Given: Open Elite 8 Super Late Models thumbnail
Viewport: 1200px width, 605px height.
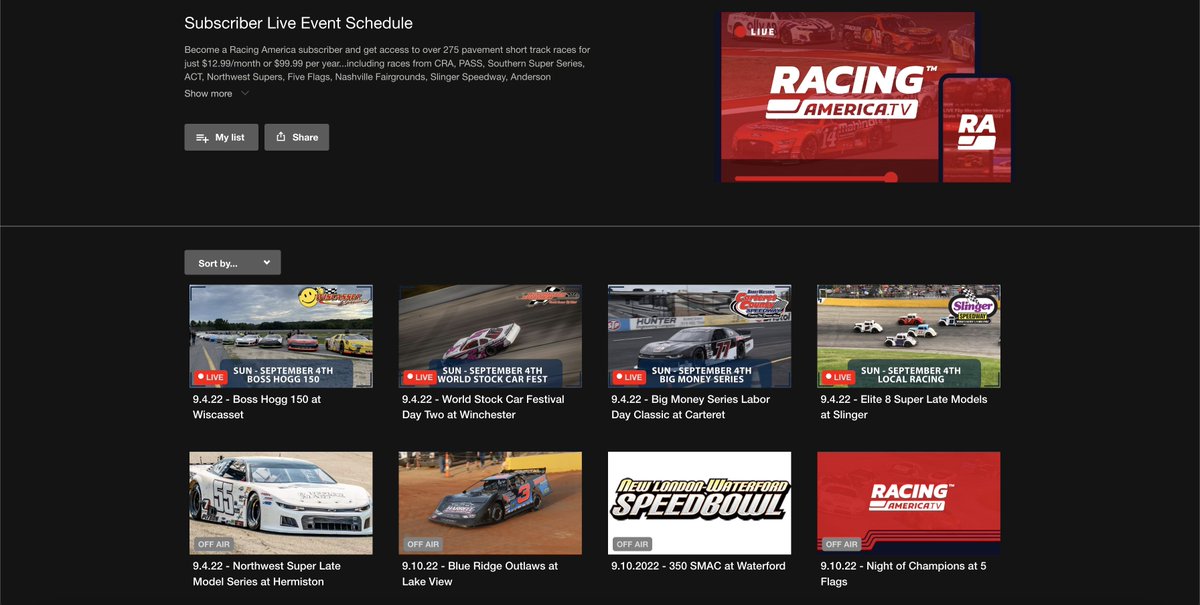Looking at the screenshot, I should click(x=908, y=336).
